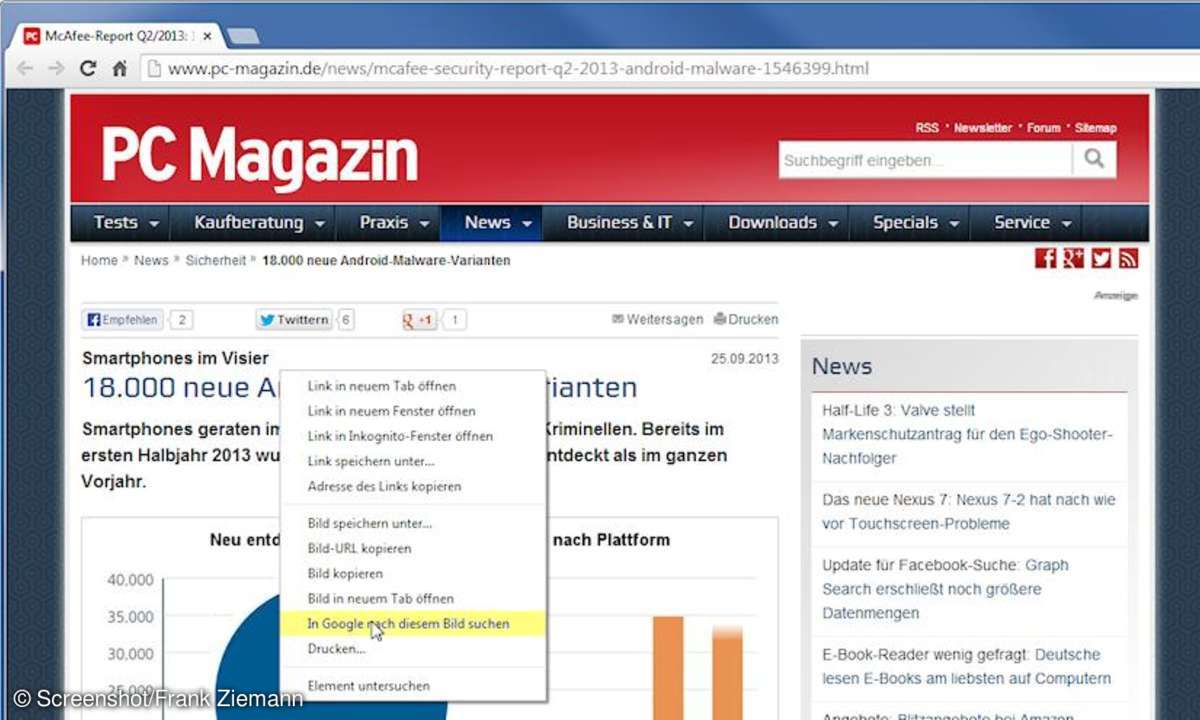Choose Bild-URL kopieren
The height and width of the screenshot is (720, 1200).
pos(413,548)
